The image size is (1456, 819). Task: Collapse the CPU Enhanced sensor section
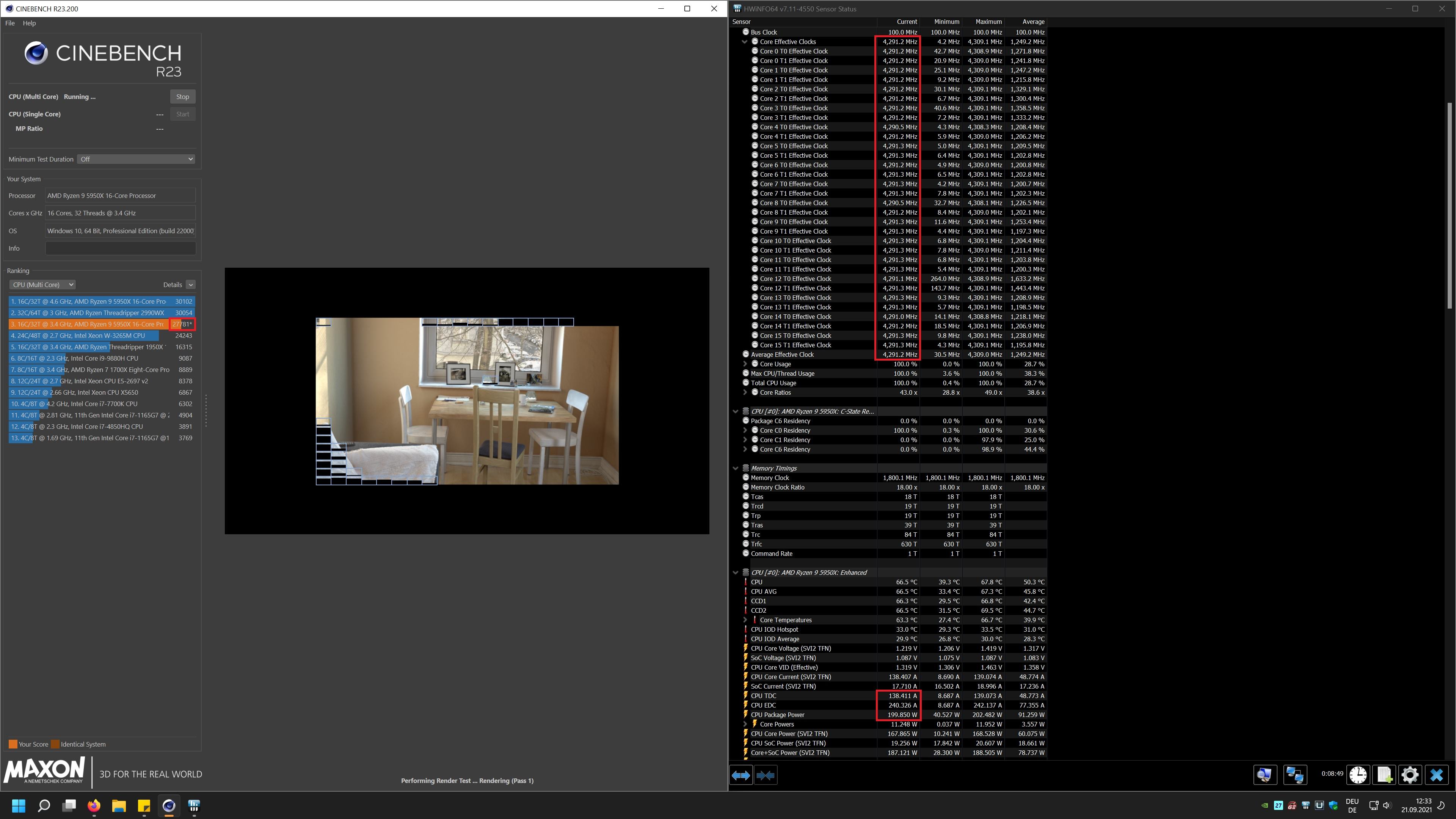point(735,573)
